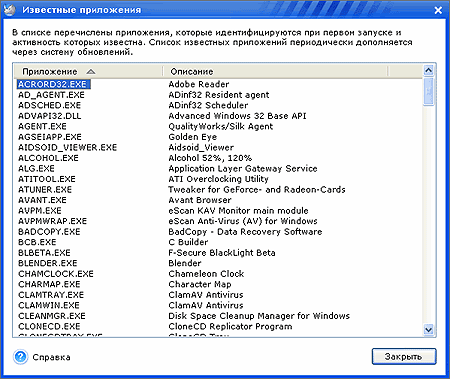Click the blue Help question-mark icon
This screenshot has height=379, width=450.
pos(20,357)
